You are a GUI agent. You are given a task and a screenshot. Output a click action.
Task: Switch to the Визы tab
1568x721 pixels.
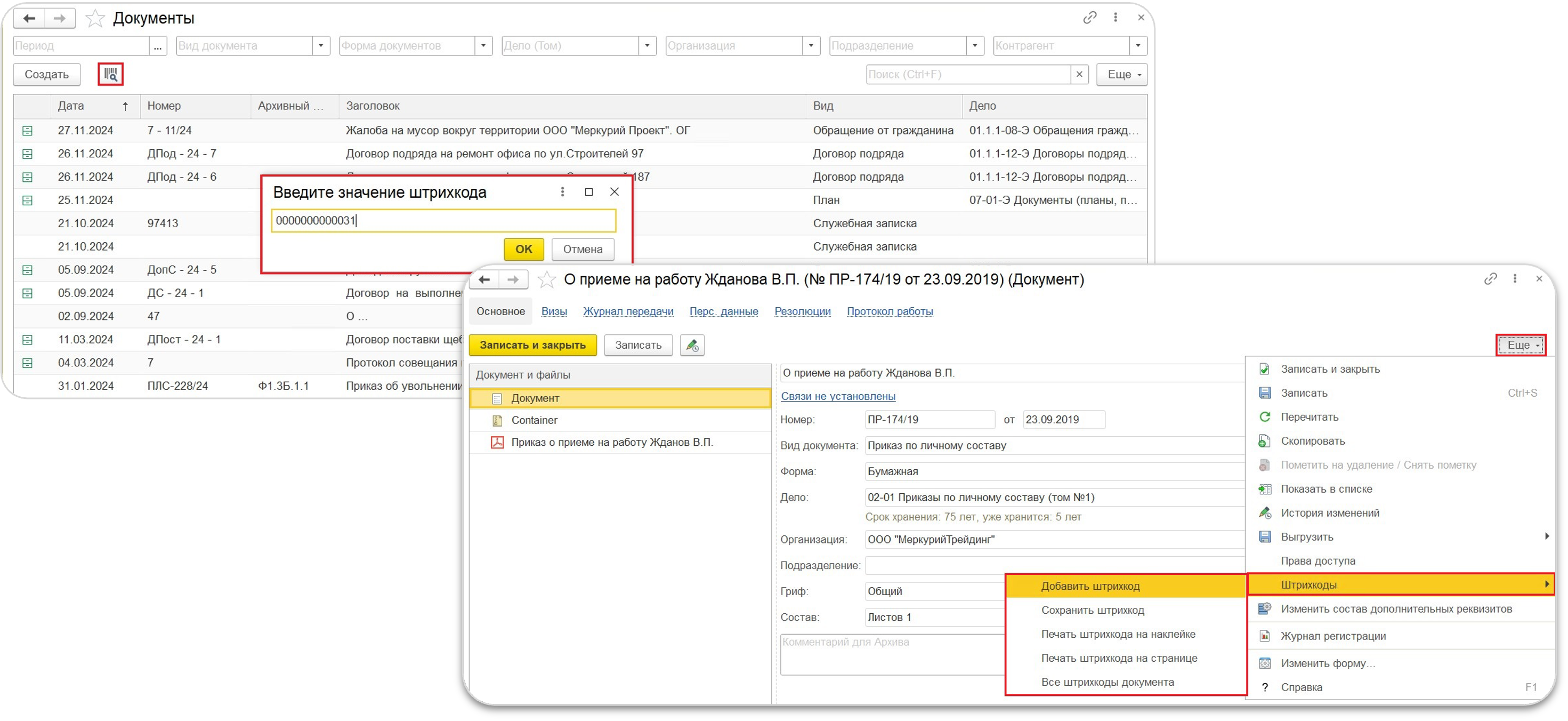pyautogui.click(x=554, y=311)
